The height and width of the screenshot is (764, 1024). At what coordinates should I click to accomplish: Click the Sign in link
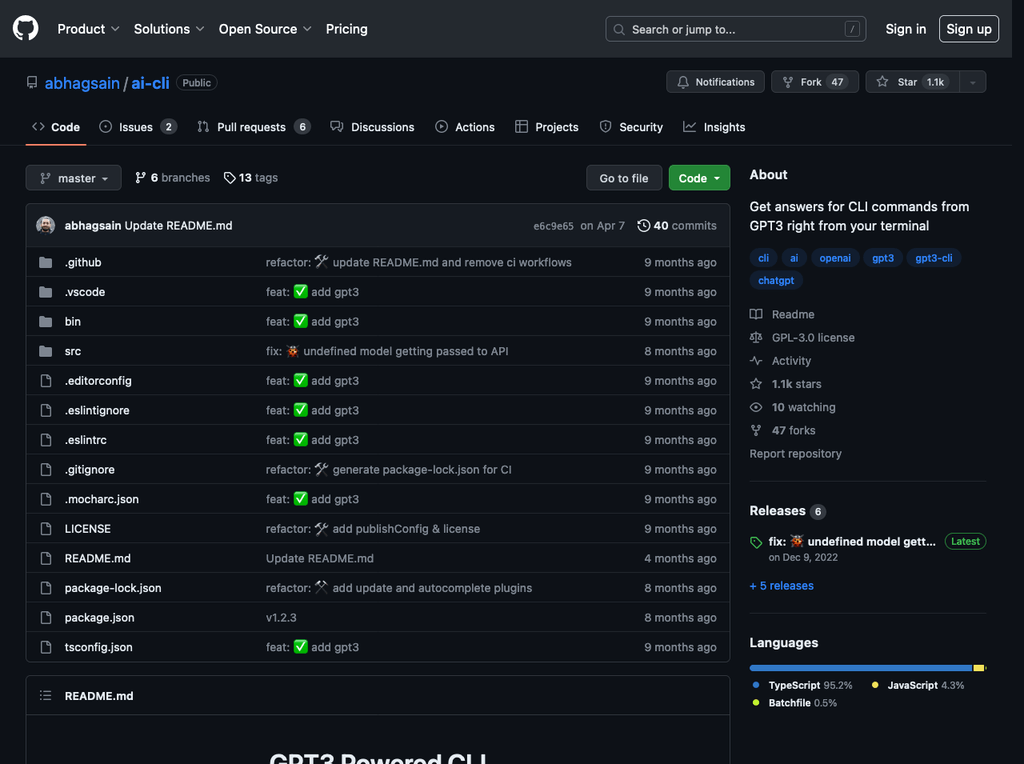905,29
